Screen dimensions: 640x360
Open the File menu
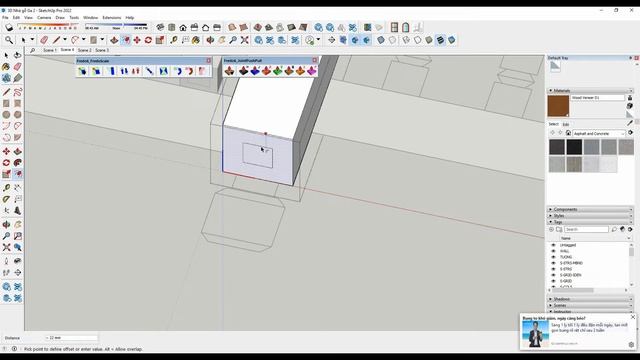coord(5,18)
